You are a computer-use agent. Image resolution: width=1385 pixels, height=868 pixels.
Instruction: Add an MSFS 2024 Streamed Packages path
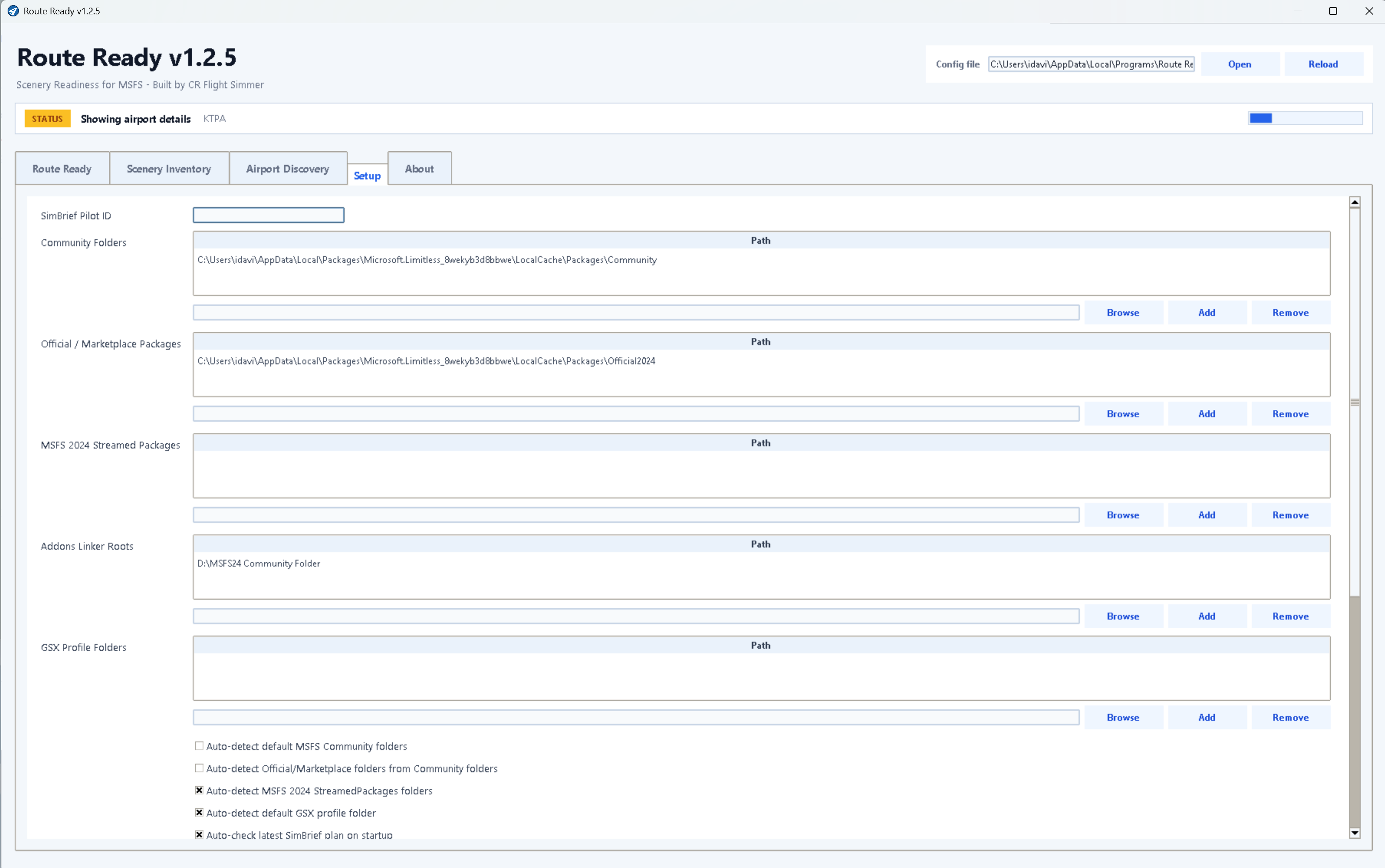1207,515
